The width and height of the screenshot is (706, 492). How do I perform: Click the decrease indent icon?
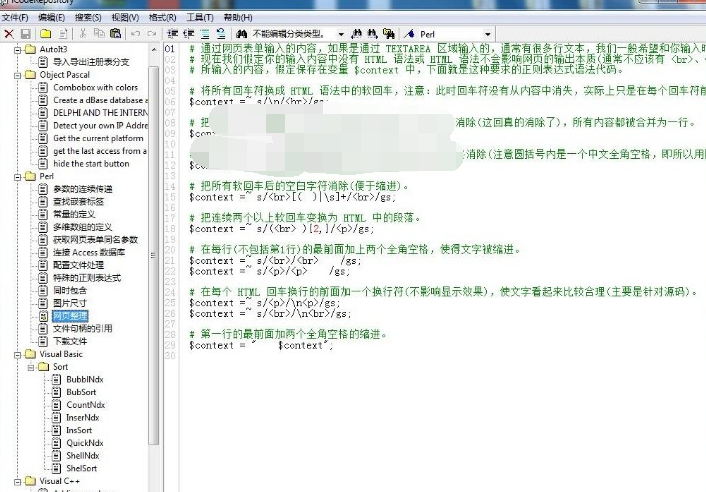tap(189, 34)
